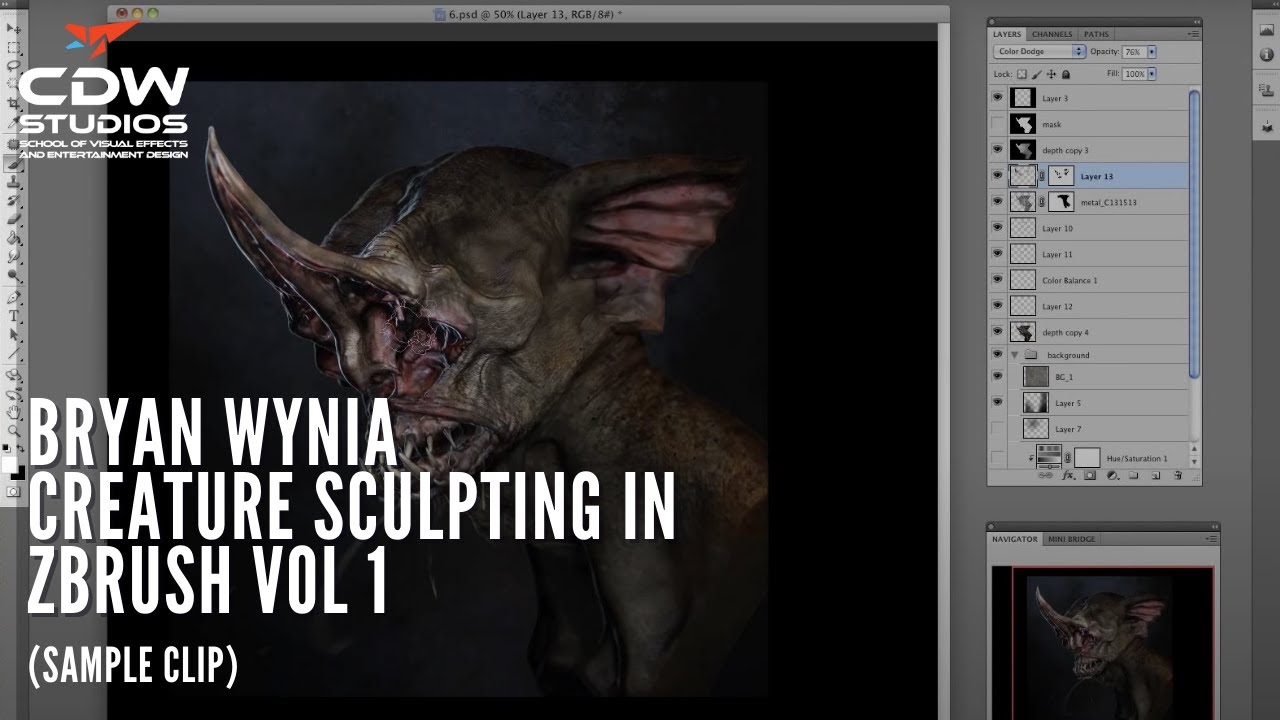Hide the BG_1 layer
Image resolution: width=1280 pixels, height=720 pixels.
point(997,377)
